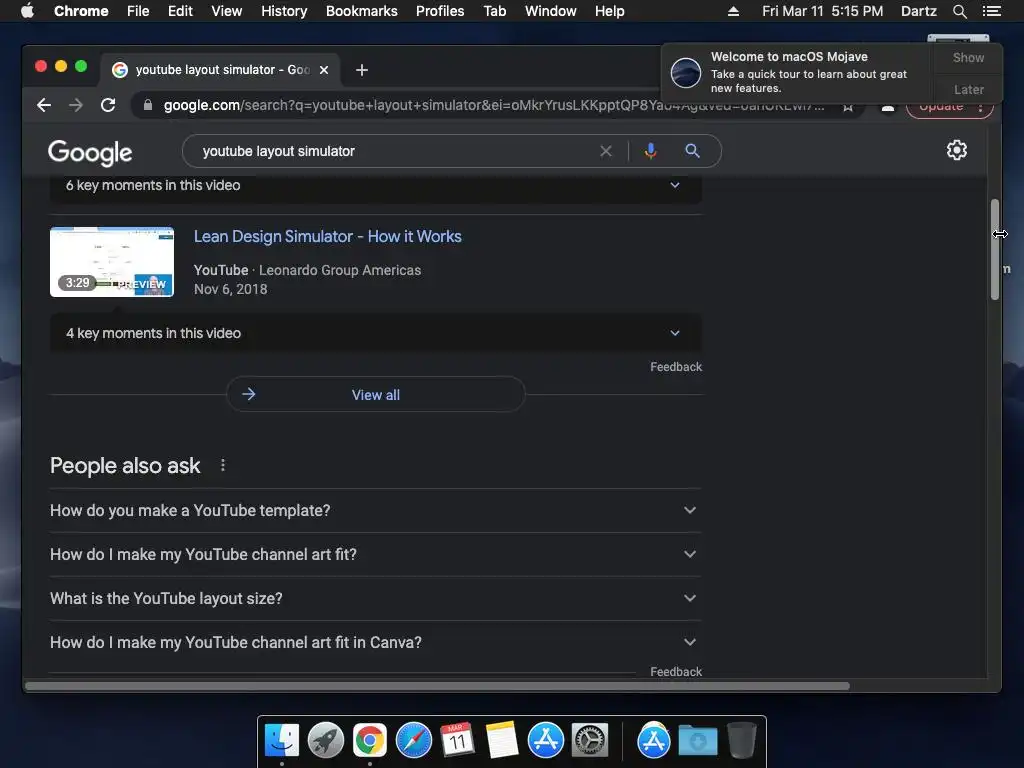
Task: Open the Trash in the dock
Action: [x=742, y=741]
